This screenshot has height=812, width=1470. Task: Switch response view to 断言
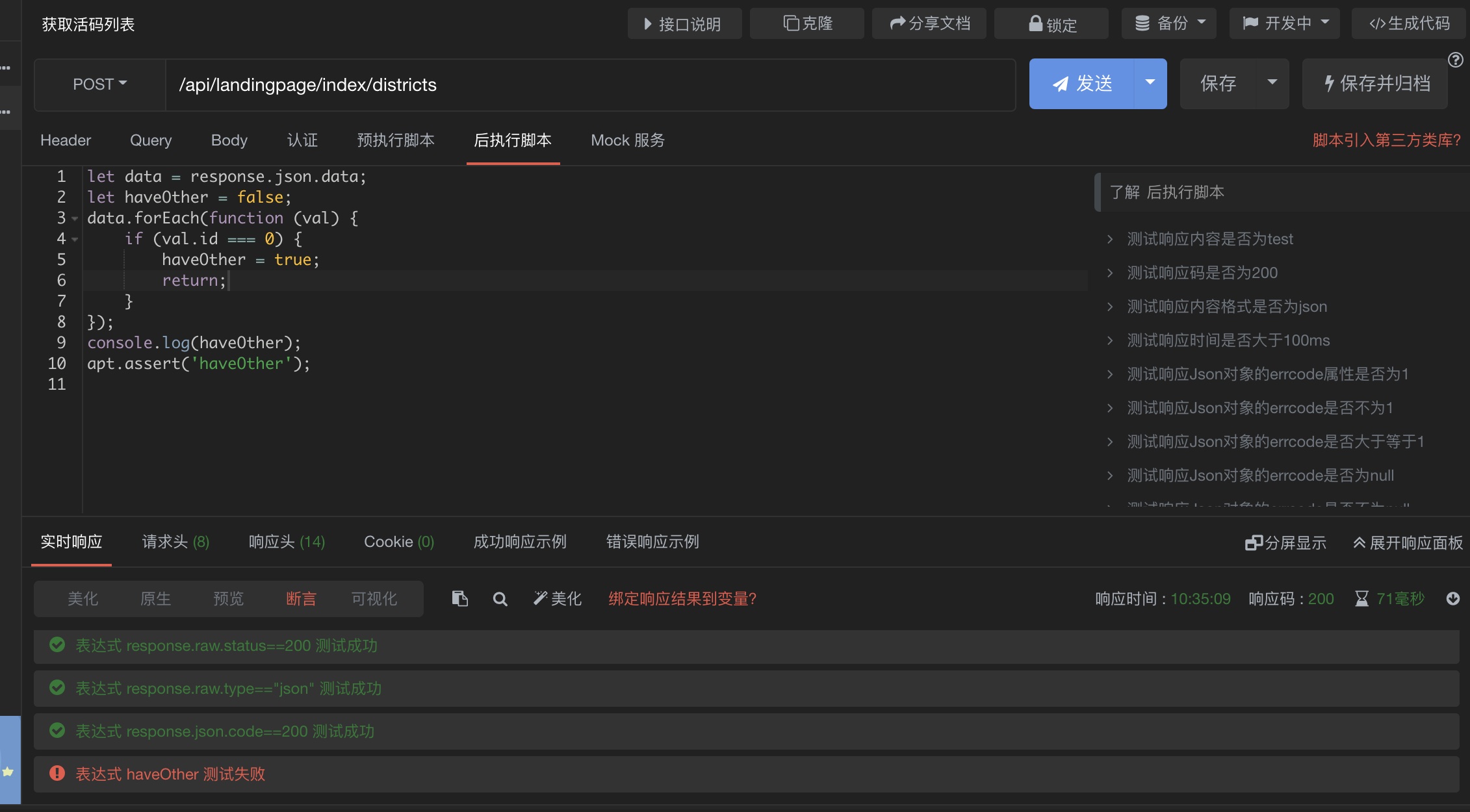pos(302,598)
